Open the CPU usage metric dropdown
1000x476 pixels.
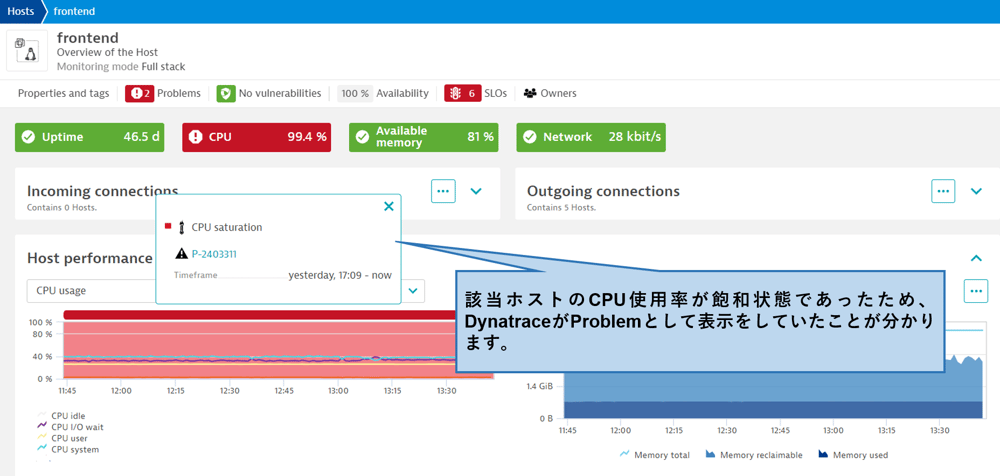[x=415, y=291]
